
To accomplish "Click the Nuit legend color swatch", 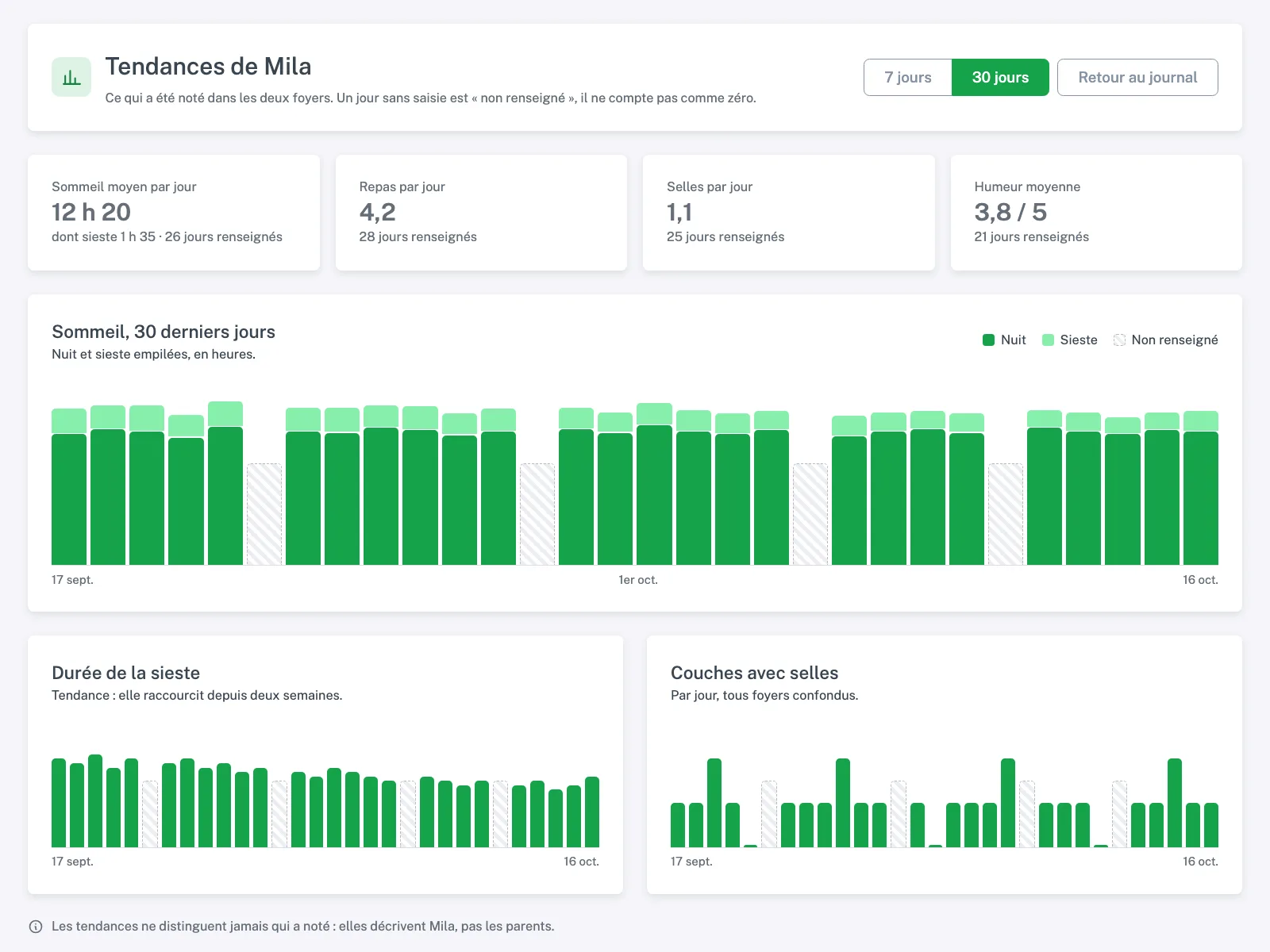I will 988,340.
